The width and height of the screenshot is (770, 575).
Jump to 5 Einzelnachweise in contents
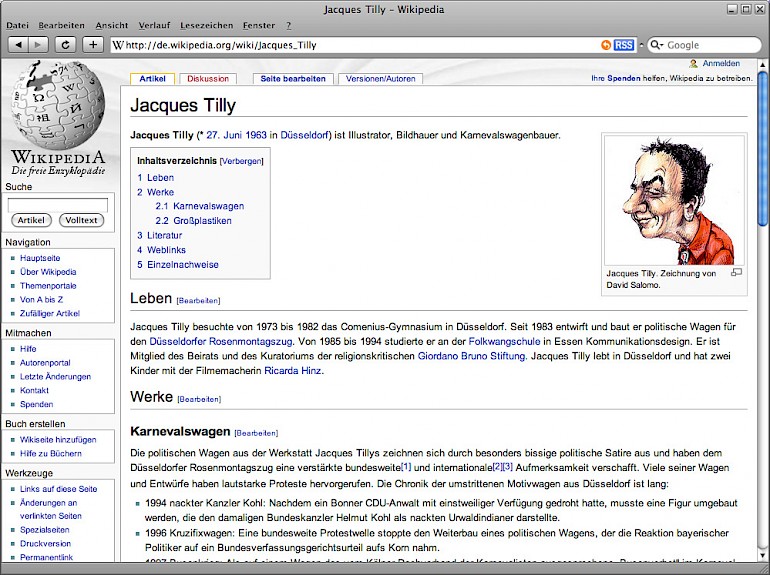tap(178, 265)
